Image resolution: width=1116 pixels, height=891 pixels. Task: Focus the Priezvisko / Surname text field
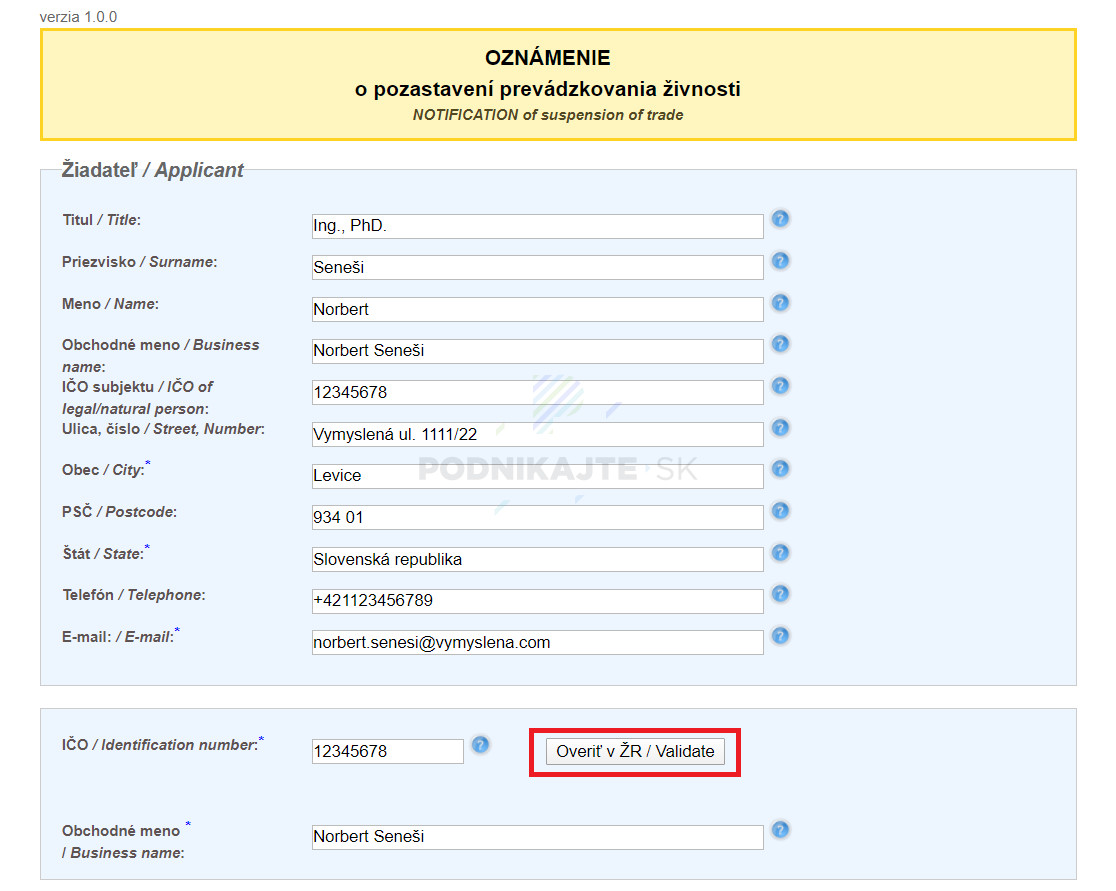[x=537, y=268]
